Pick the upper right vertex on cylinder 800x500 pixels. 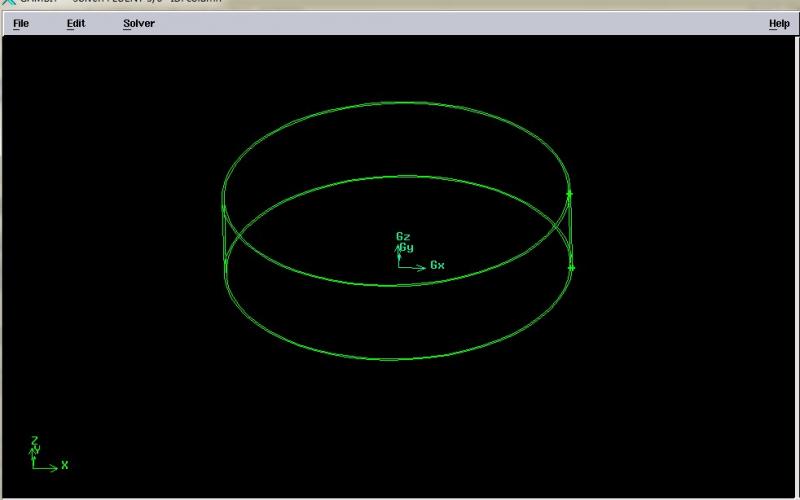click(569, 194)
